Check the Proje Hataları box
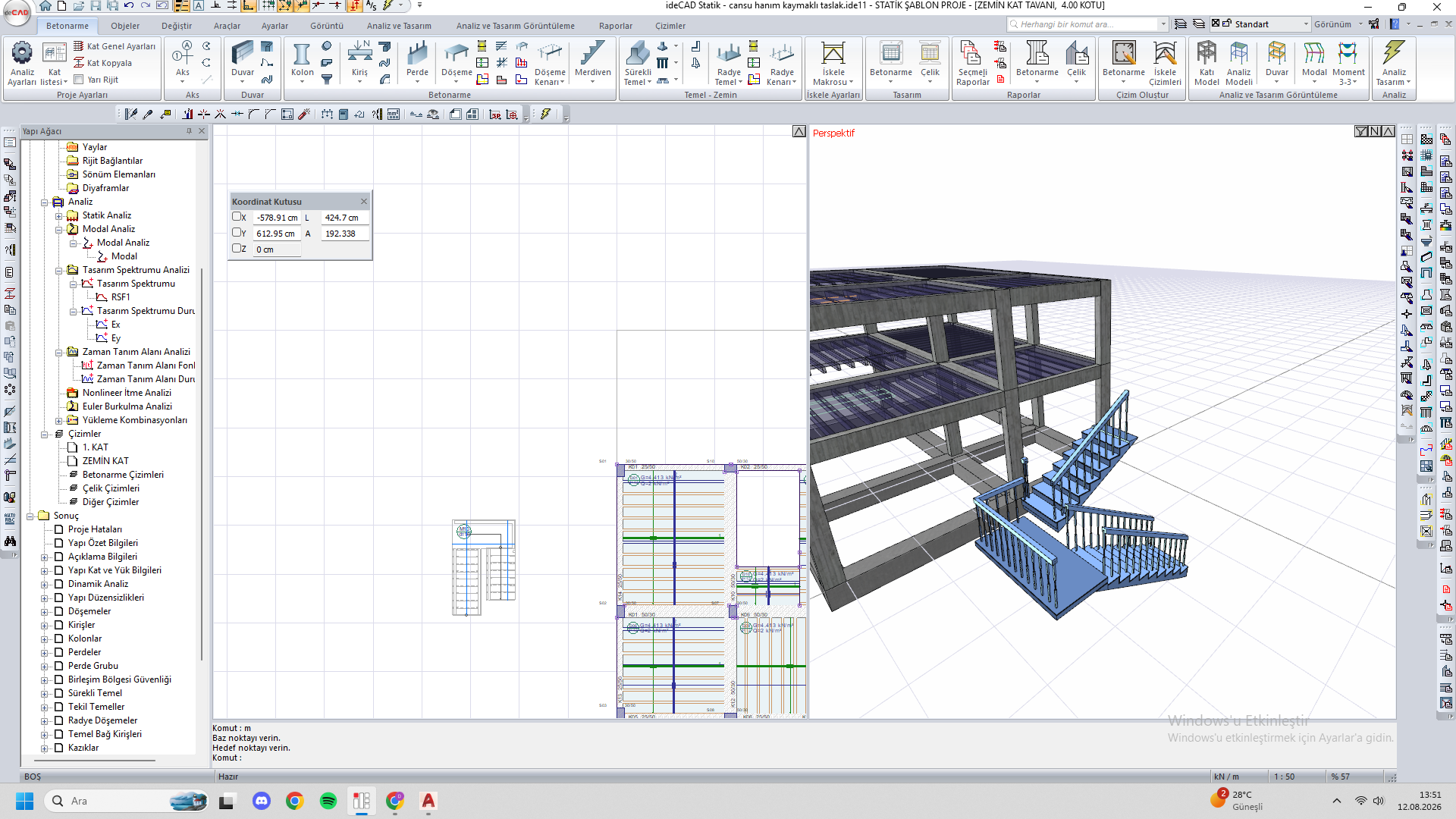The image size is (1456, 819). 58,529
